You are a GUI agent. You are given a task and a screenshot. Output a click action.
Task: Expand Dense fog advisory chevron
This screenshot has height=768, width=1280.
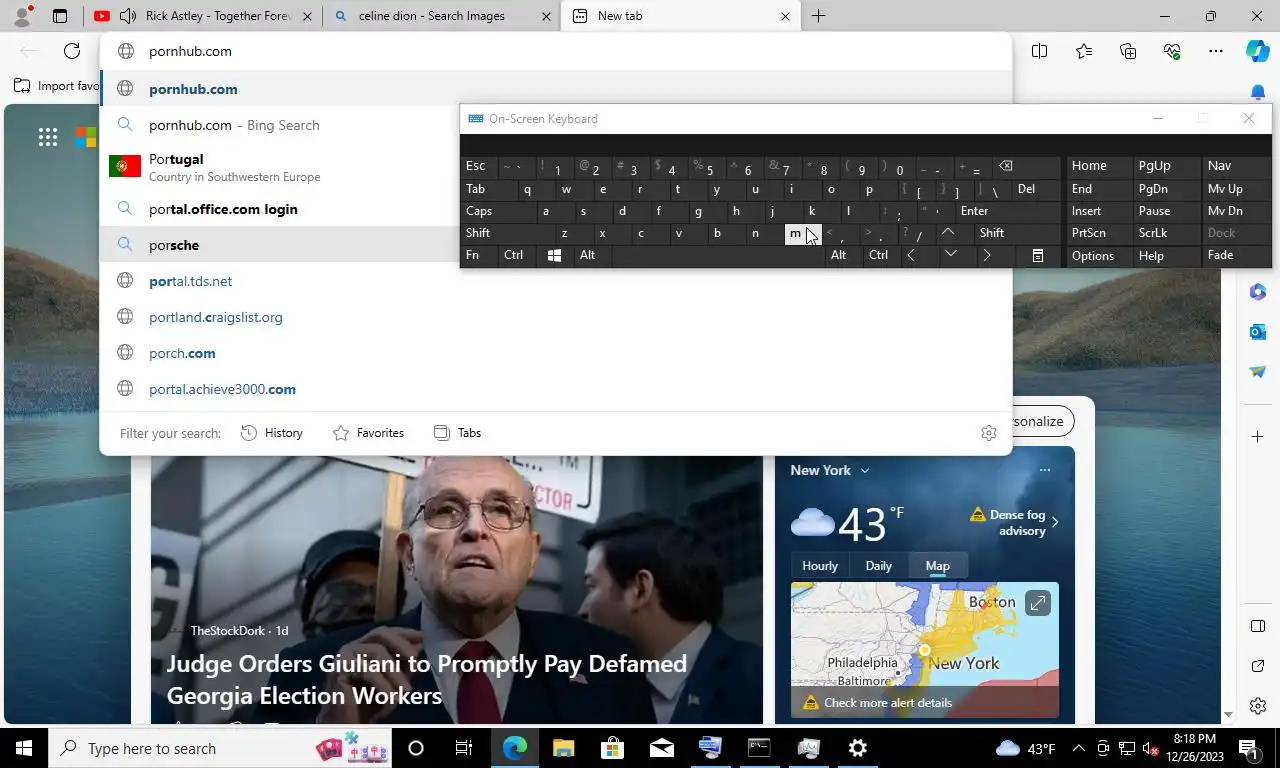click(x=1055, y=522)
